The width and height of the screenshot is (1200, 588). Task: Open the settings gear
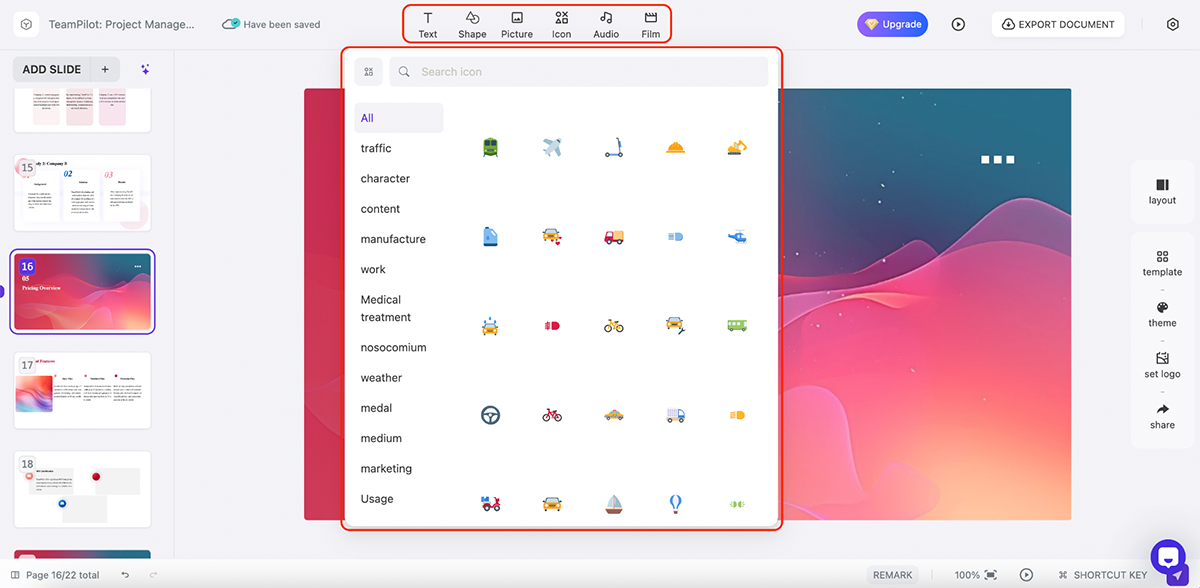[x=1172, y=23]
